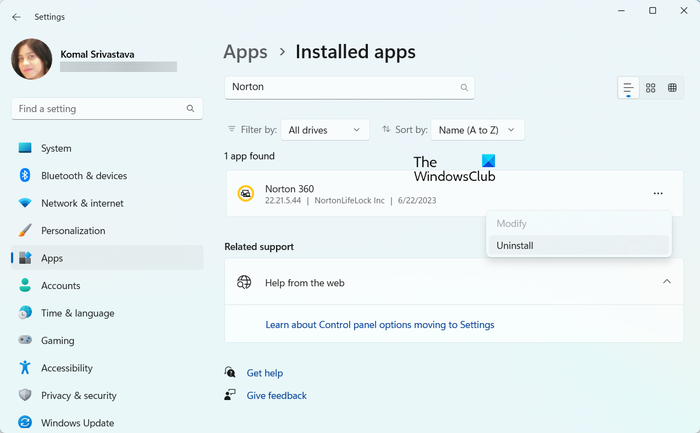Switch to list view layout
Viewport: 700px width, 433px height.
(628, 89)
